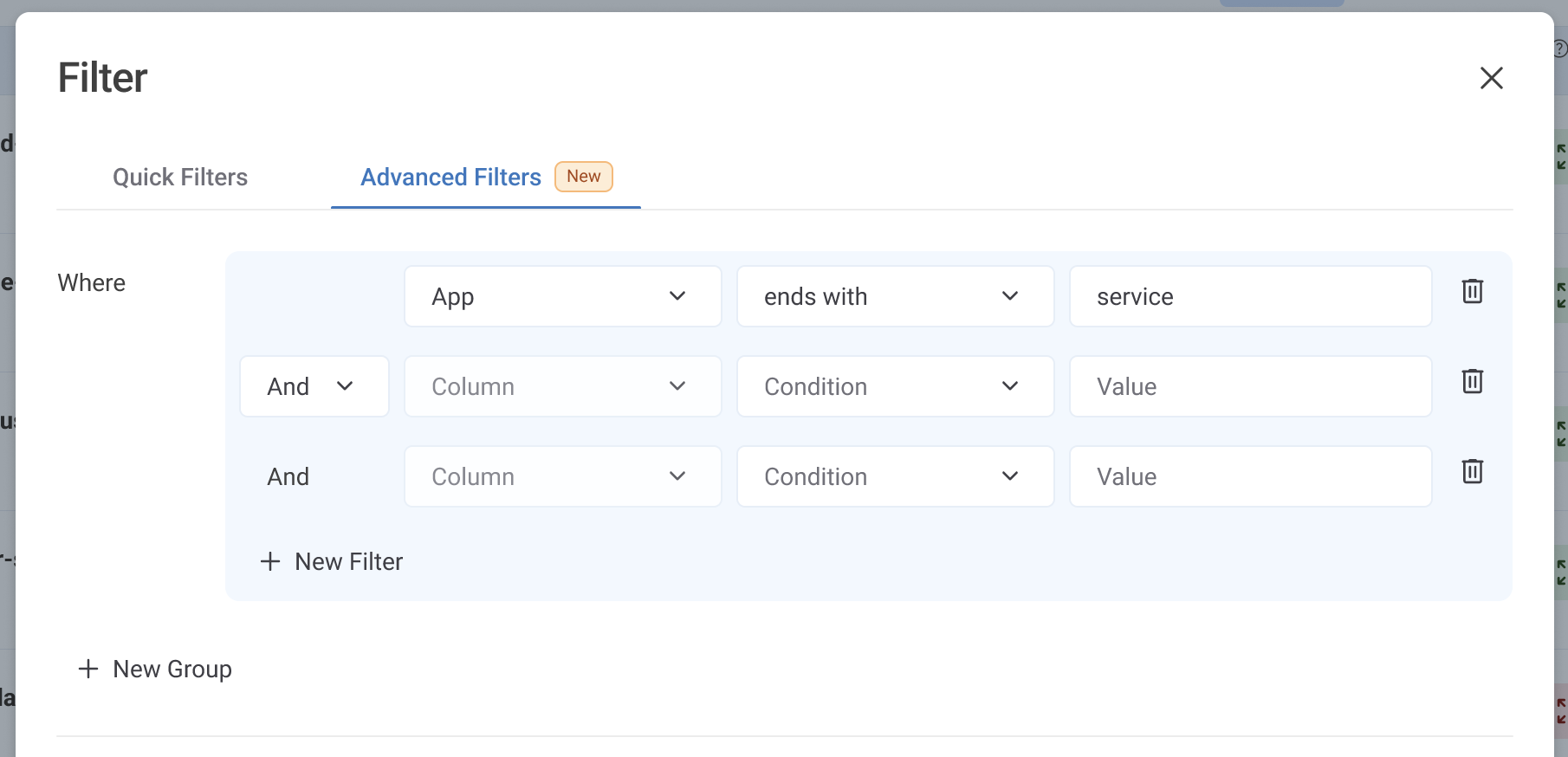Screen dimensions: 1568x757
Task: Open the Condition dropdown in second row
Action: (x=895, y=386)
